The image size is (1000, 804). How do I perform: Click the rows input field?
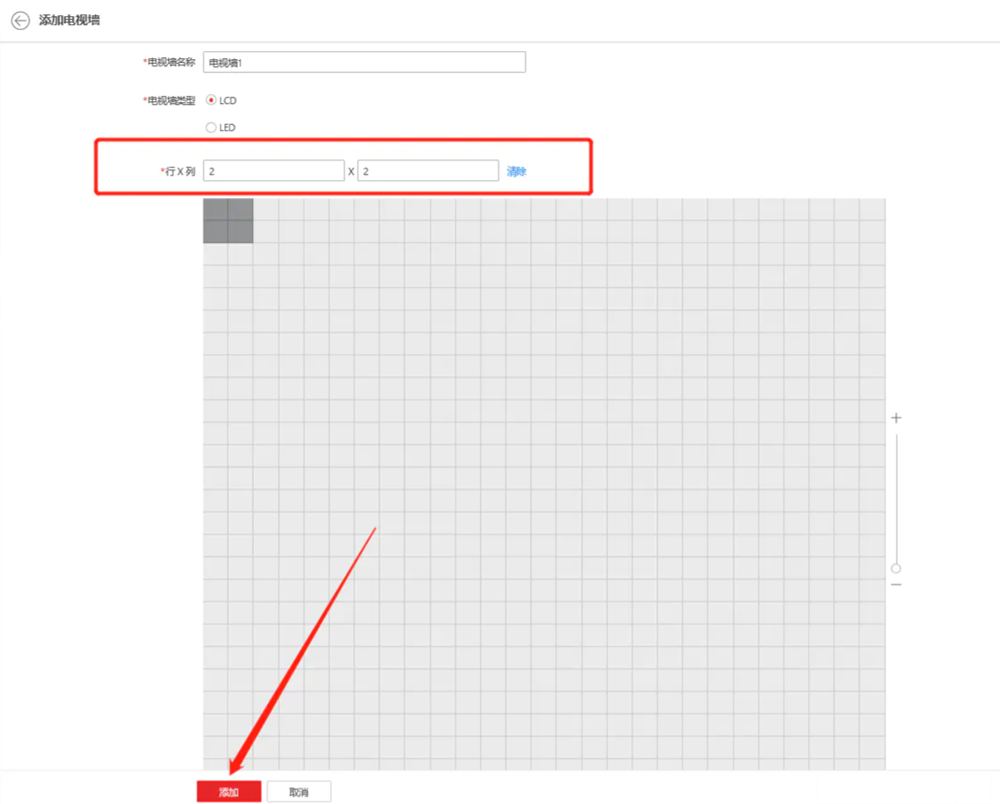coord(274,171)
